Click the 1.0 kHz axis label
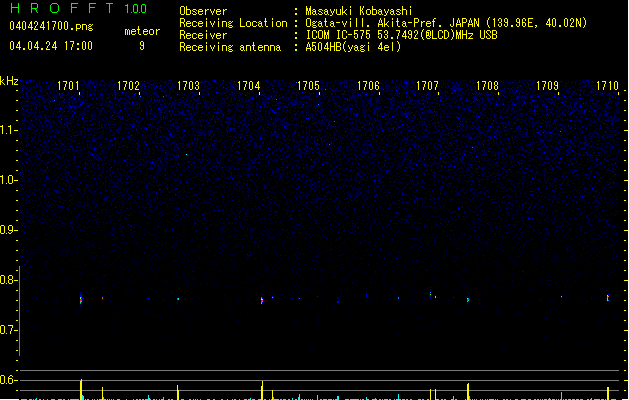Screen dimensions: 629x400 tap(8, 180)
